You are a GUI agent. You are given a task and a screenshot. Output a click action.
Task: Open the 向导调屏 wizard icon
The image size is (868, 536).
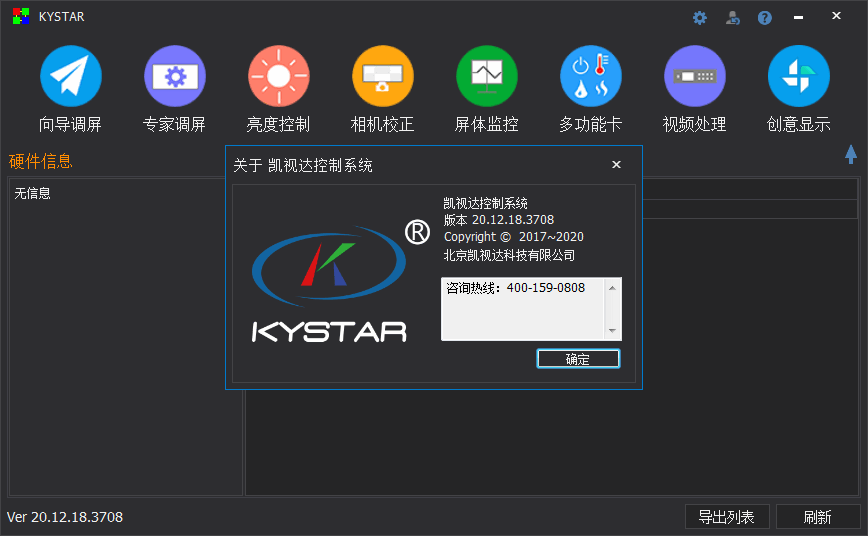pyautogui.click(x=71, y=76)
